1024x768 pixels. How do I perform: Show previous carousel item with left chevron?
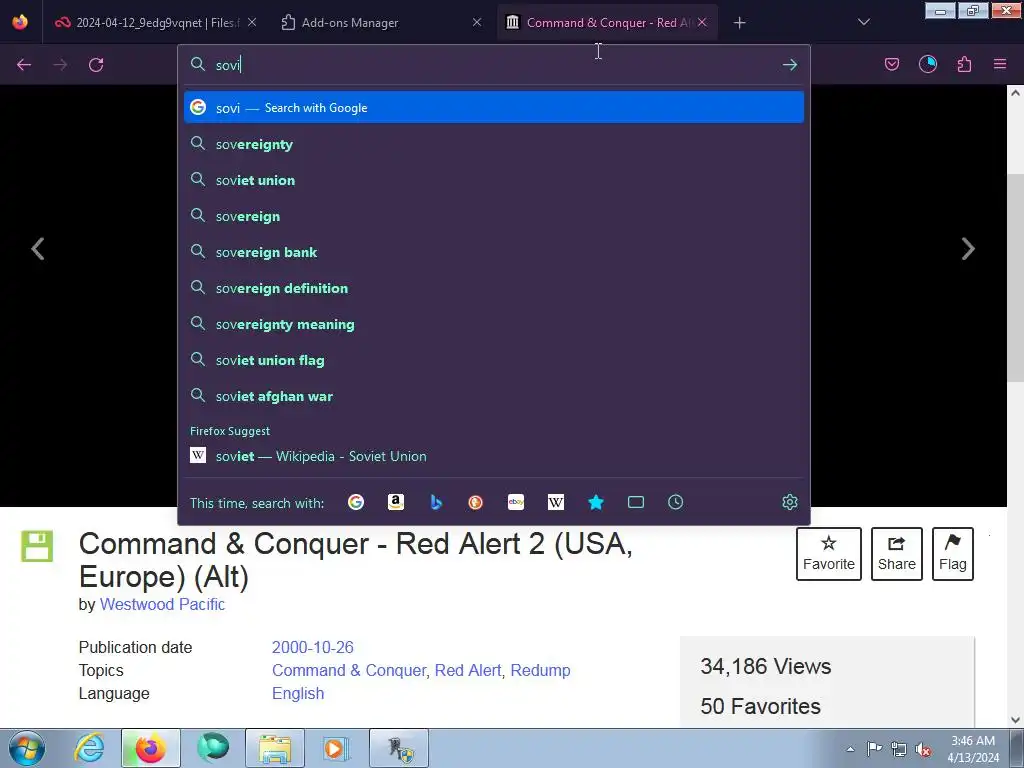coord(38,249)
